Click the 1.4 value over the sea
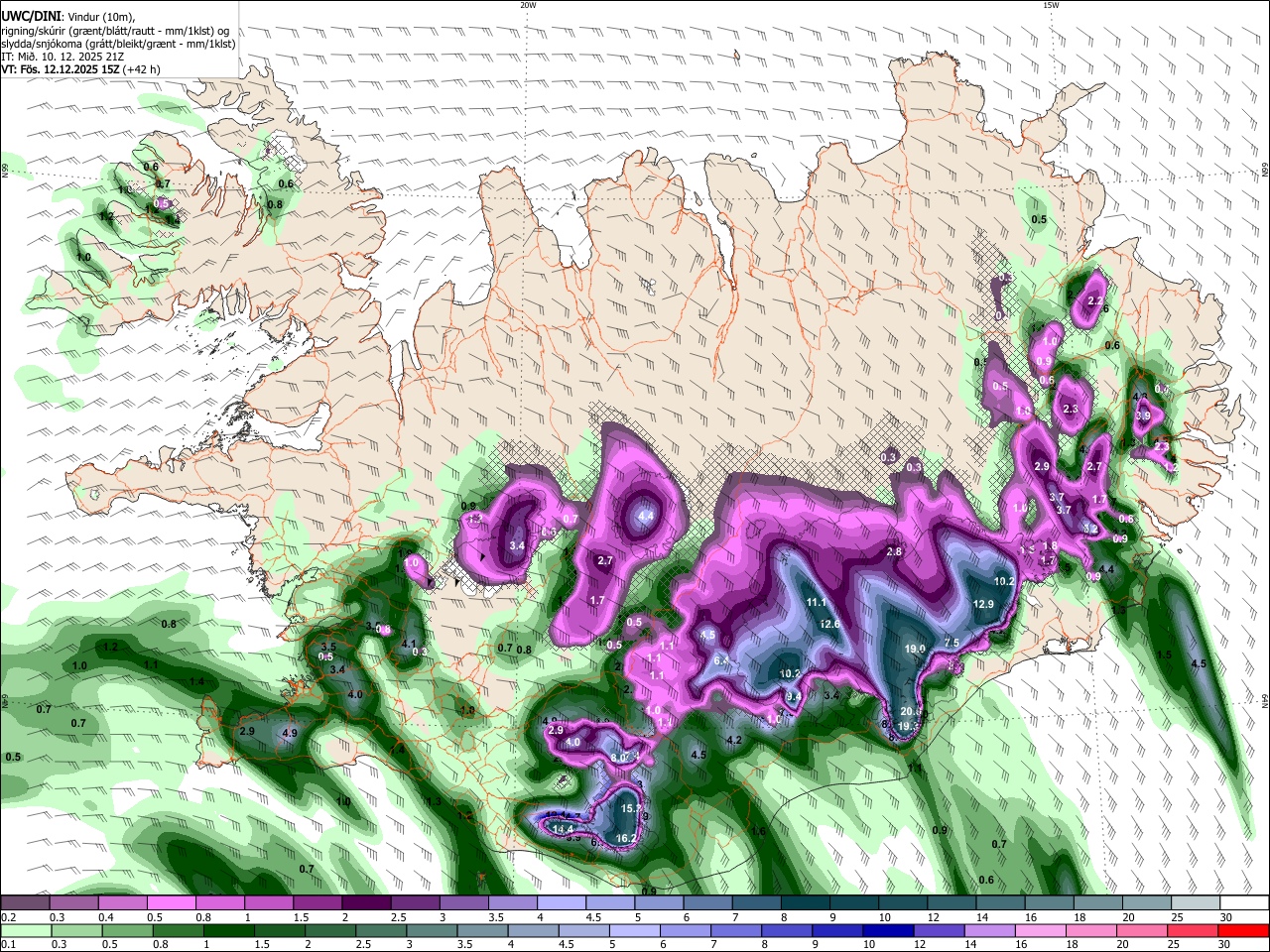 pos(197,681)
